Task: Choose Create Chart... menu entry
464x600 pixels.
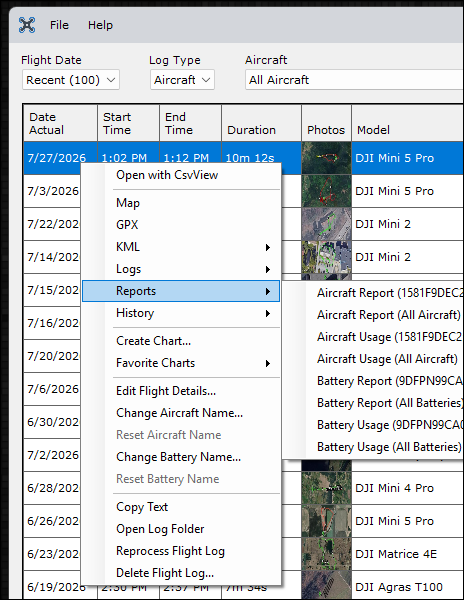Action: tap(181, 341)
